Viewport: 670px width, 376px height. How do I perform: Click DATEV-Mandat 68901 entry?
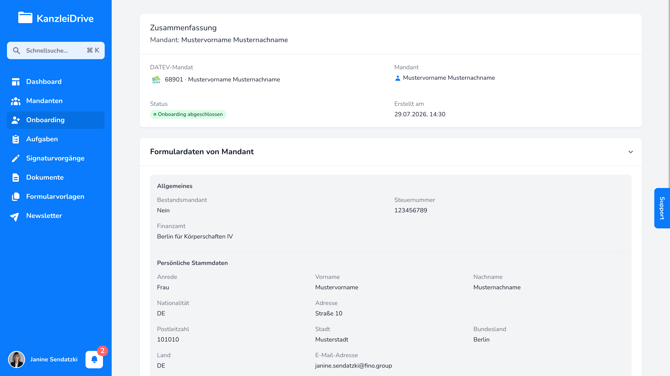point(222,79)
